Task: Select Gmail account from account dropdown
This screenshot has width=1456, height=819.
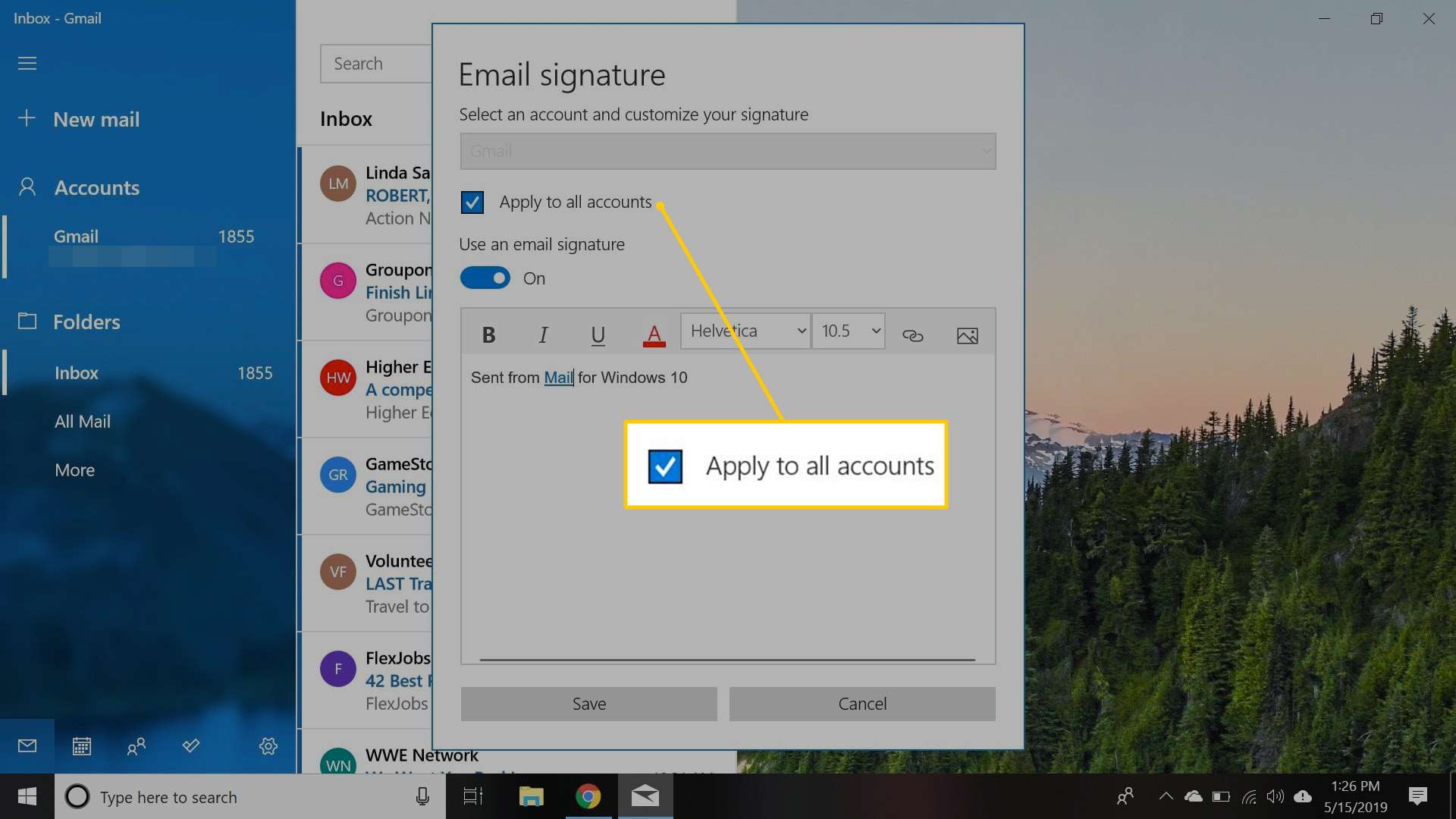Action: (727, 150)
